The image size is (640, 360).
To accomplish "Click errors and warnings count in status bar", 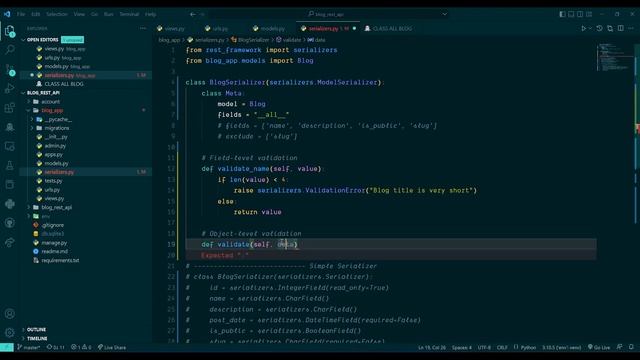I will tap(81, 347).
